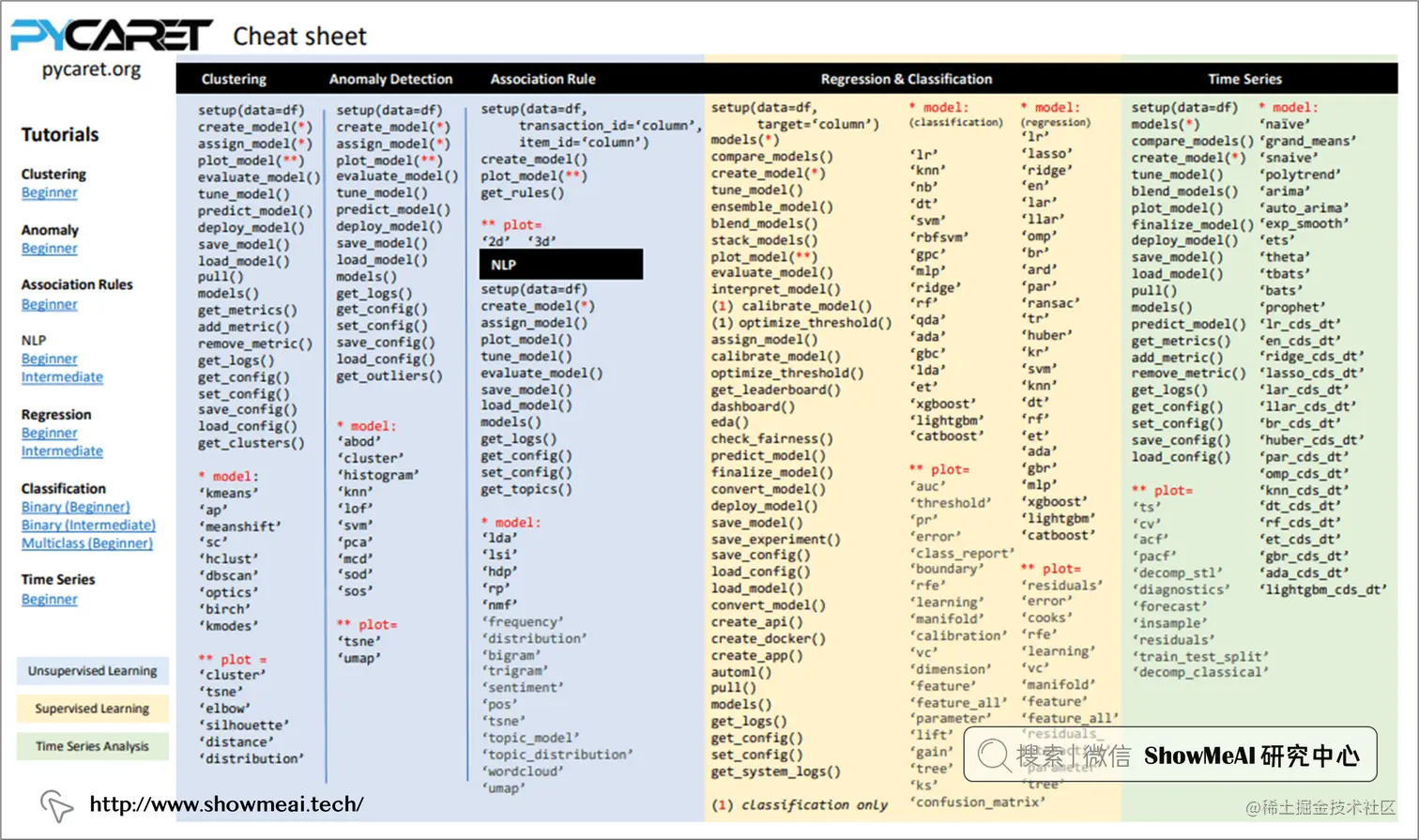Click the save_experiment() function

775,540
